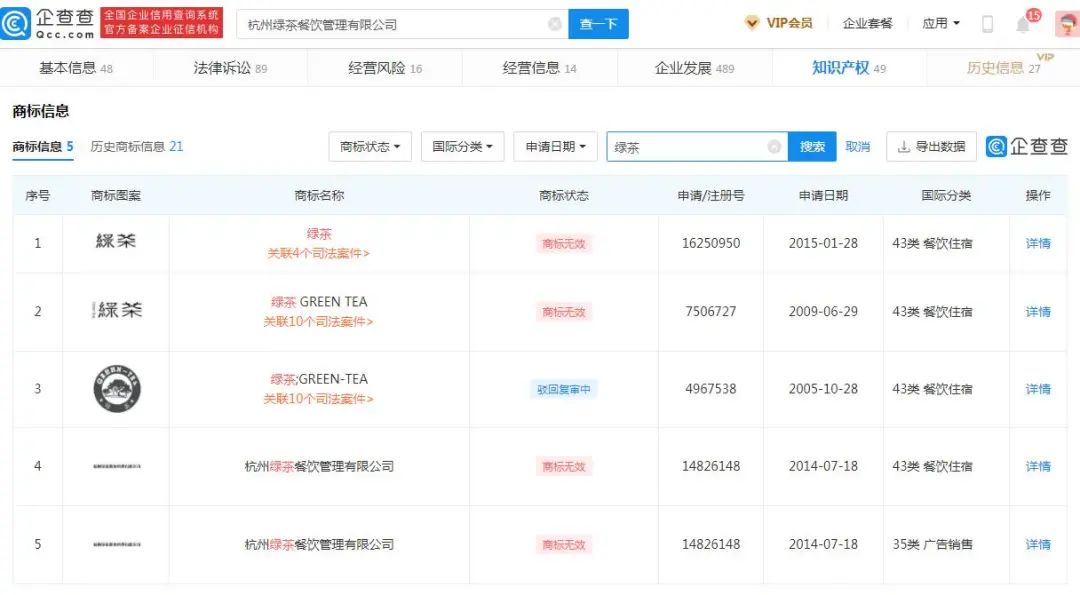
Task: Expand the 商标状态 dropdown
Action: 370,147
